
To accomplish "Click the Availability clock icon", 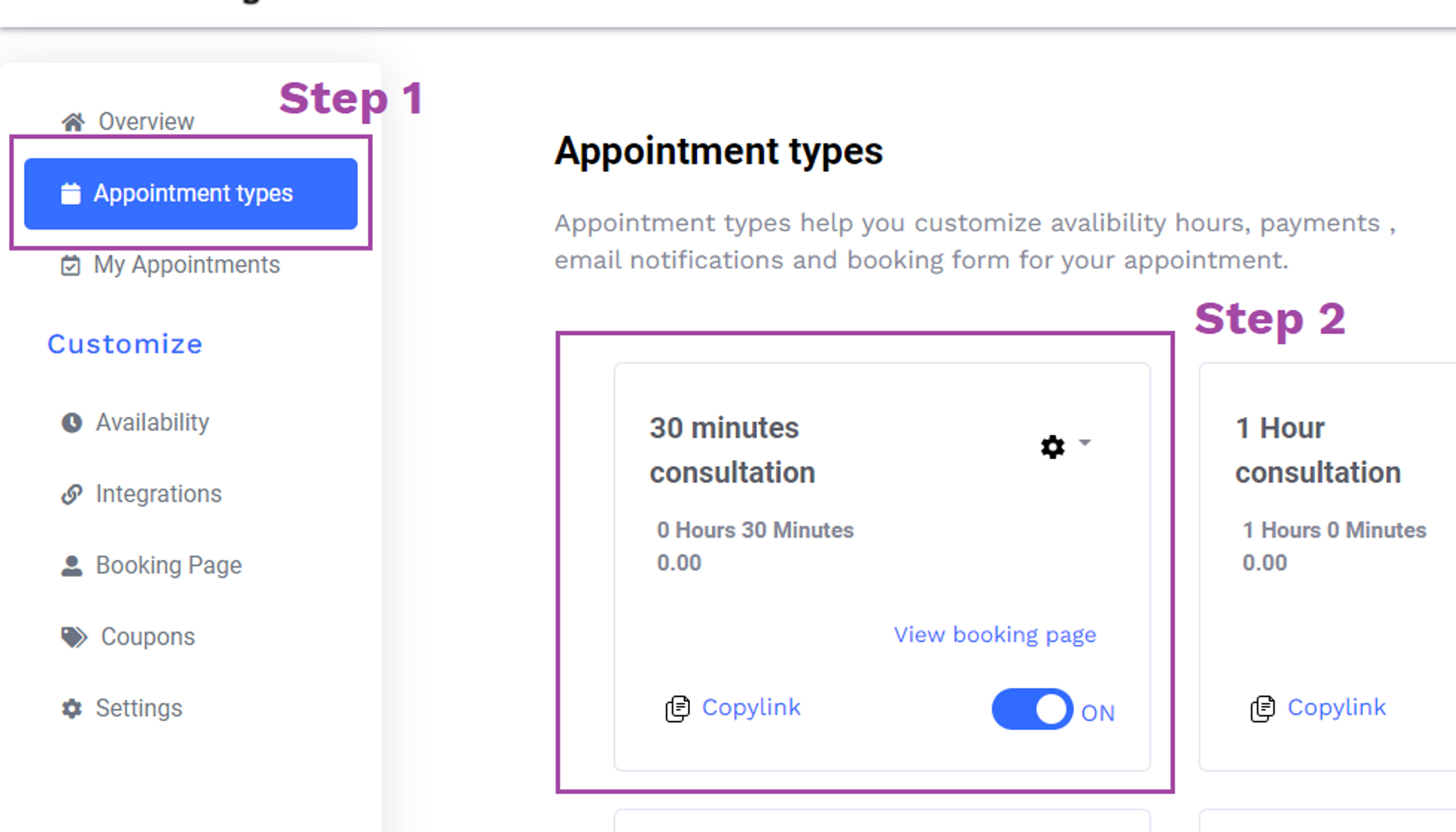I will 71,423.
